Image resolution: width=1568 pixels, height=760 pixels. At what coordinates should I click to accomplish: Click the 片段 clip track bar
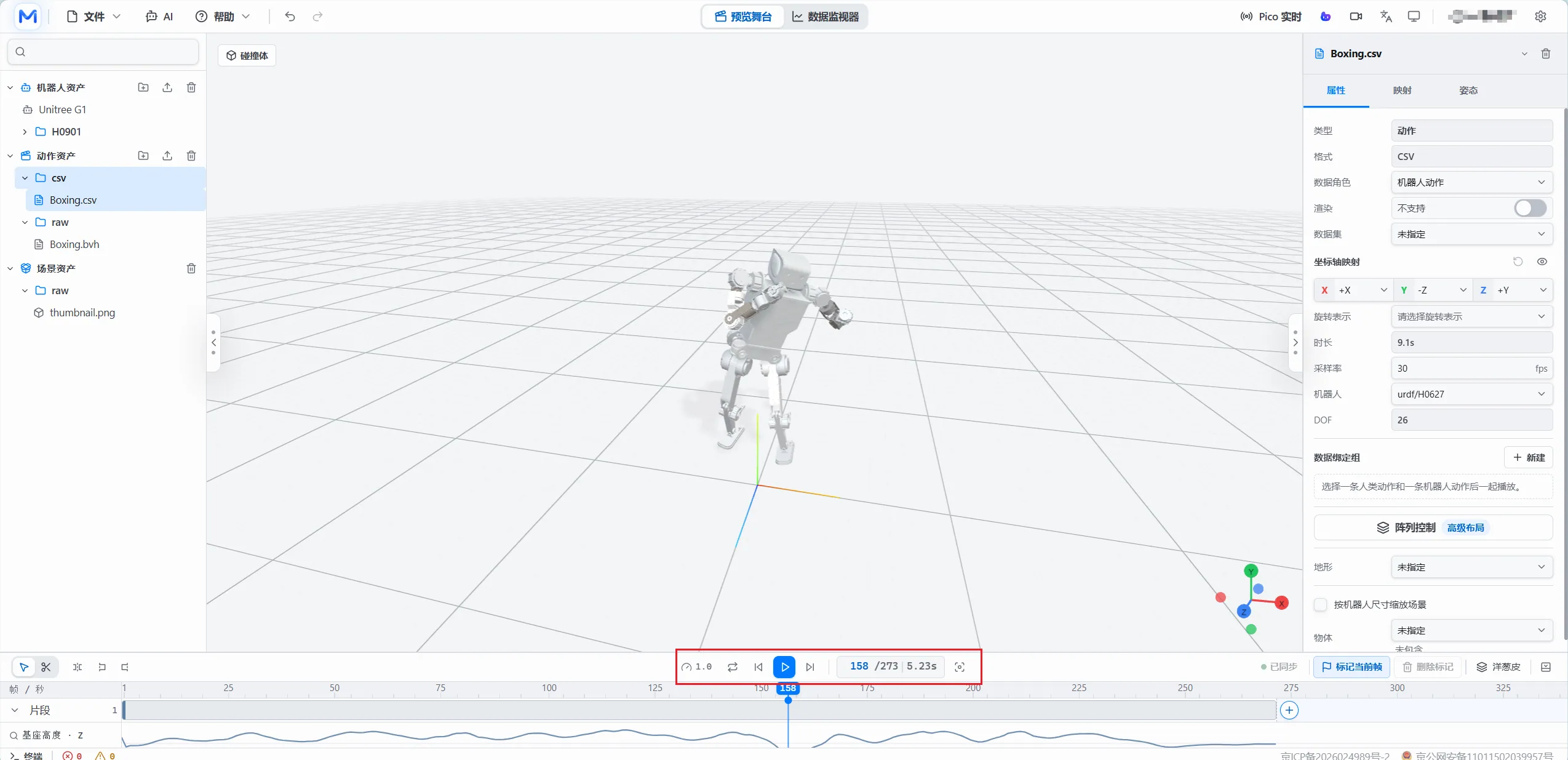699,710
